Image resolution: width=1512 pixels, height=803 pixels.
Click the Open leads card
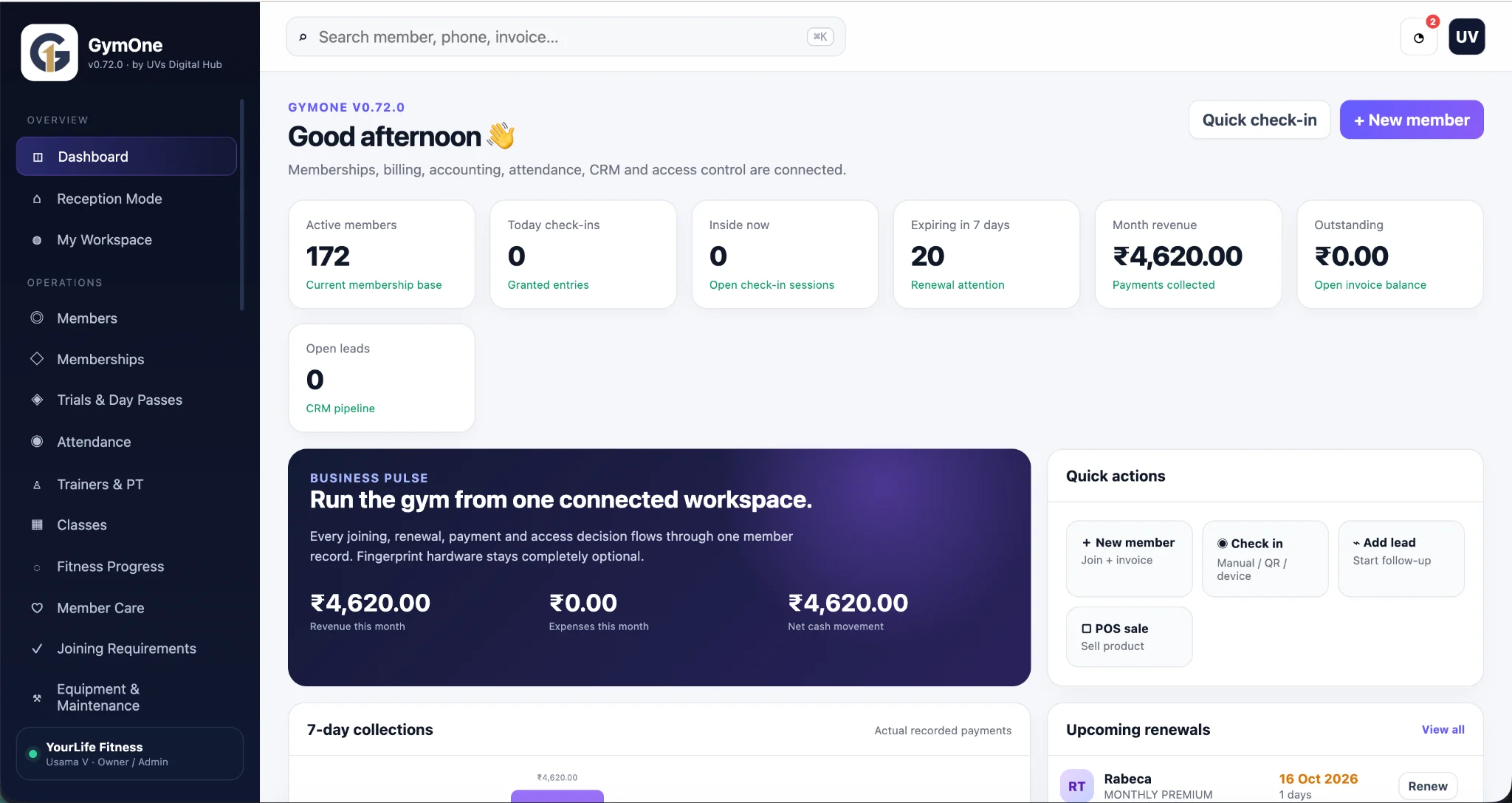coord(382,377)
